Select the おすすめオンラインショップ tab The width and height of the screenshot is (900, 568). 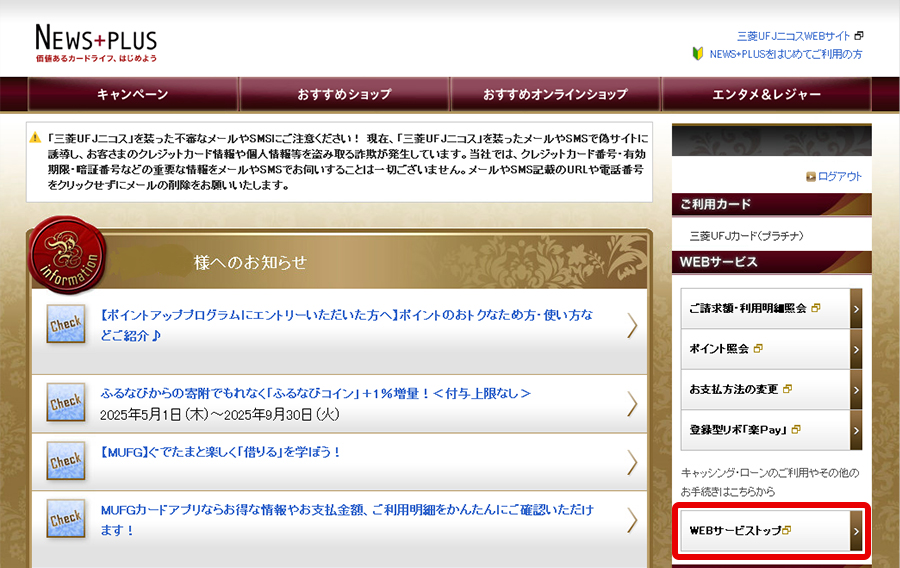(555, 94)
